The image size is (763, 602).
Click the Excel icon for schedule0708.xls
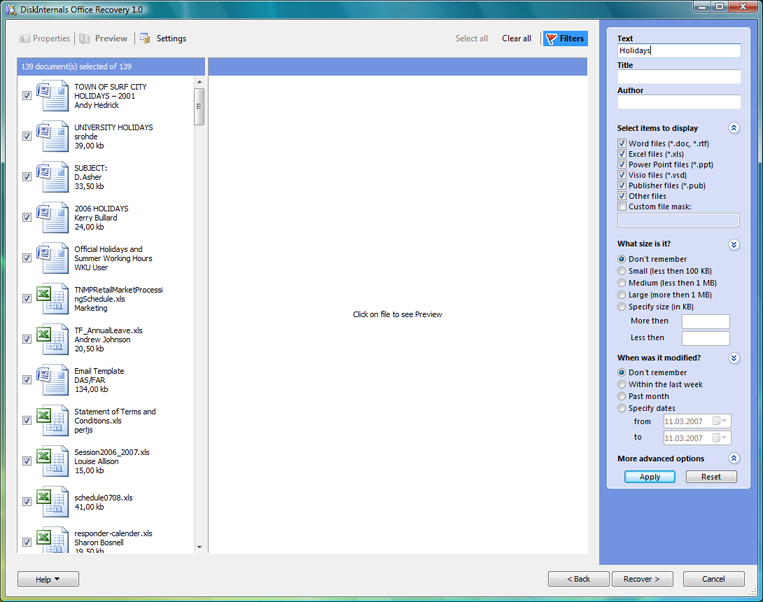(x=52, y=501)
